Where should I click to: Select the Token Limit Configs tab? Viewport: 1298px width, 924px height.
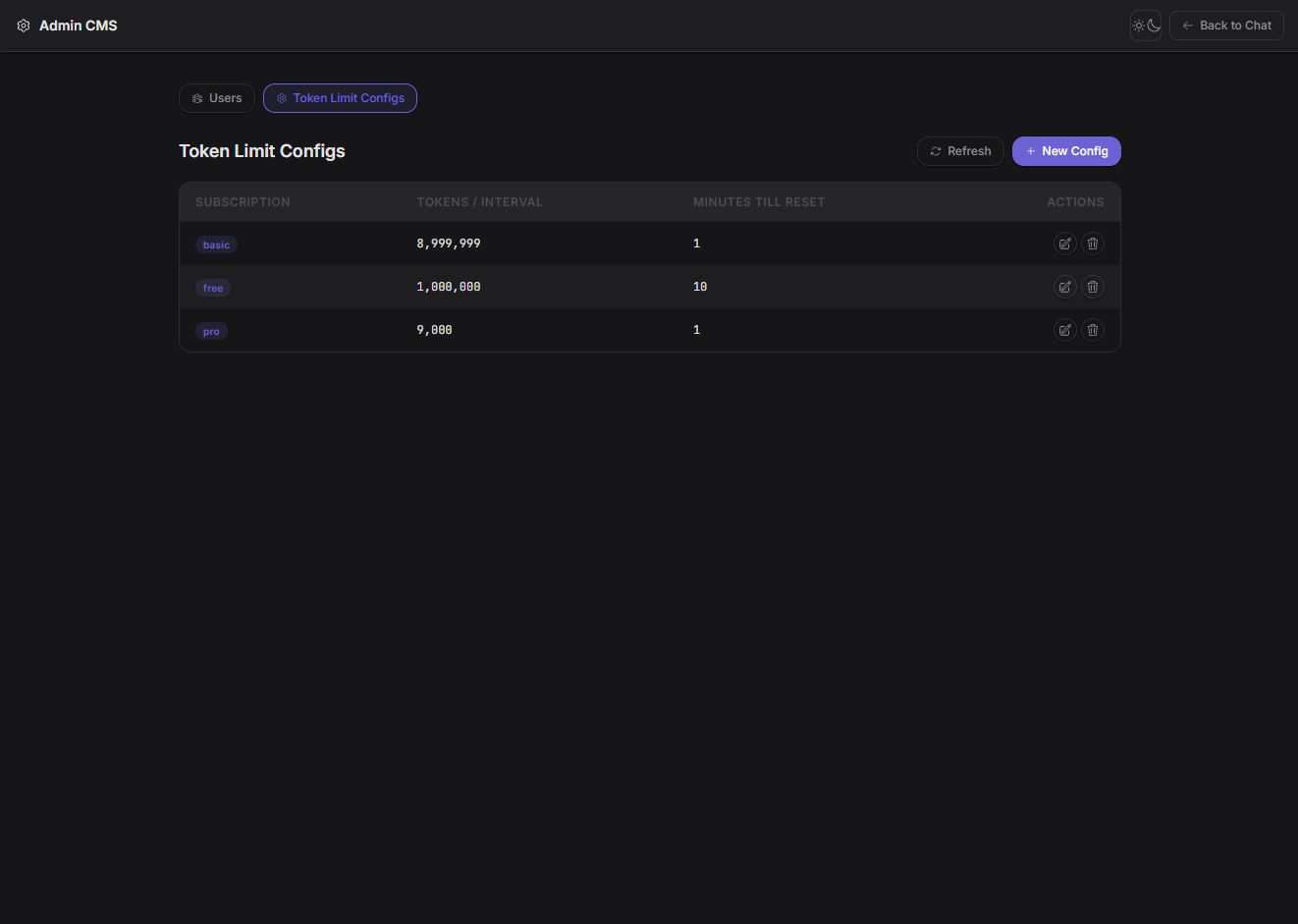point(340,98)
